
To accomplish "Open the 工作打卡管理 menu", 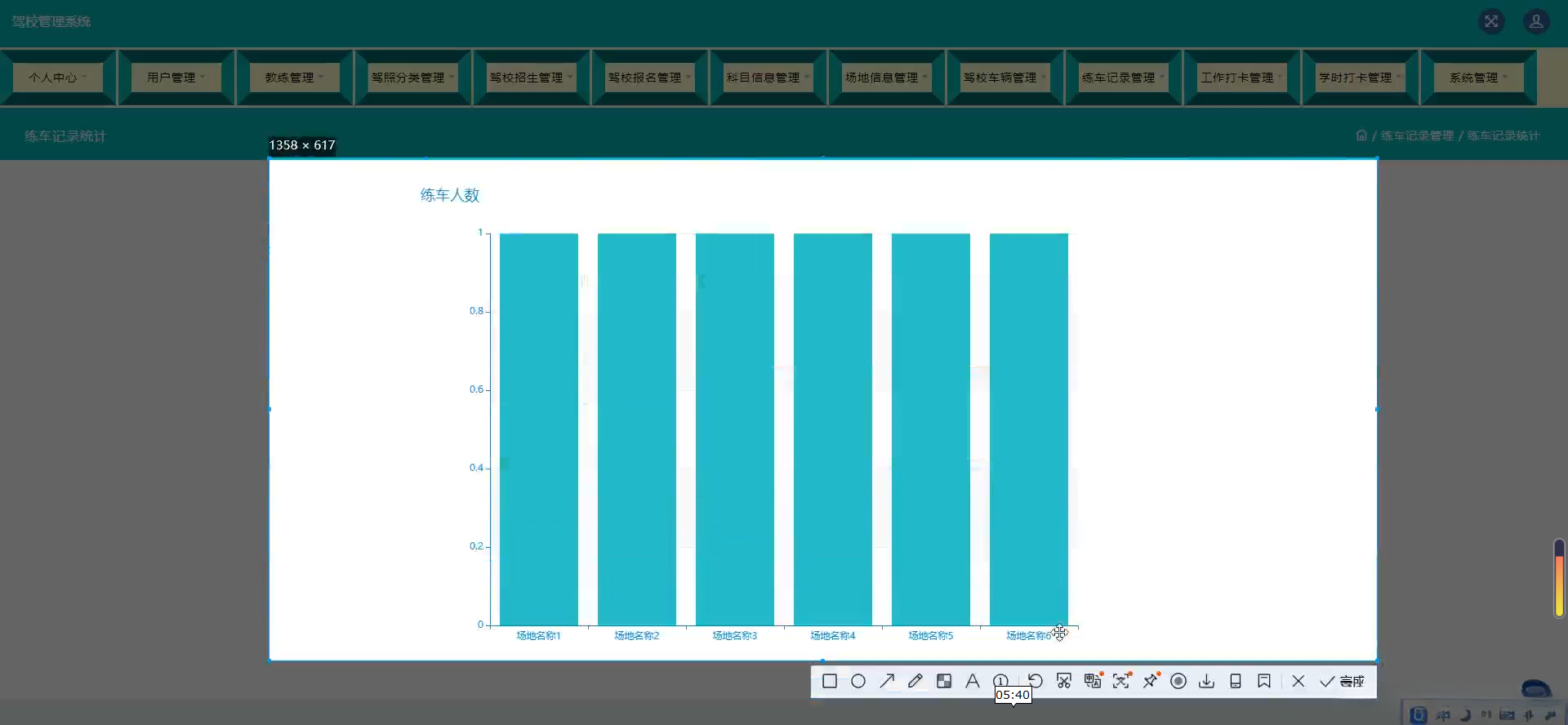I will coord(1242,78).
